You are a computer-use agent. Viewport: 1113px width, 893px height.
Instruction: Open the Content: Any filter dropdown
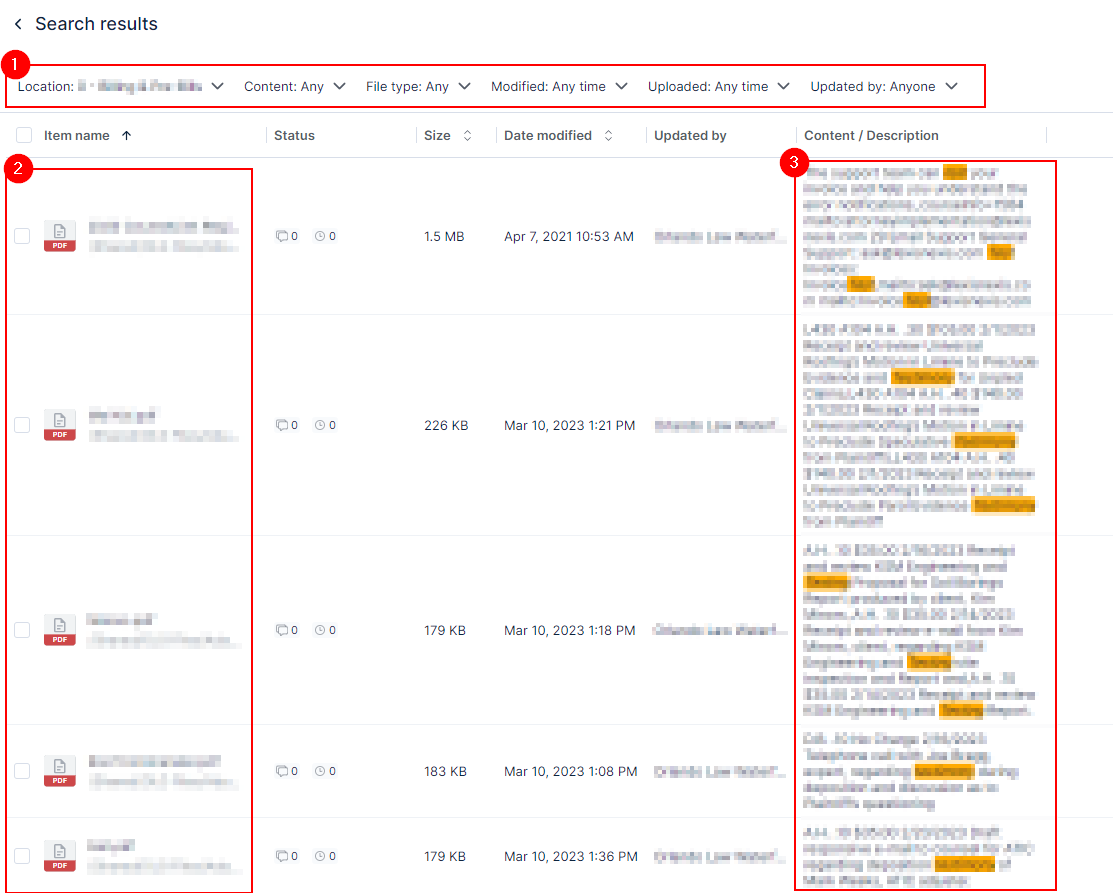coord(294,86)
